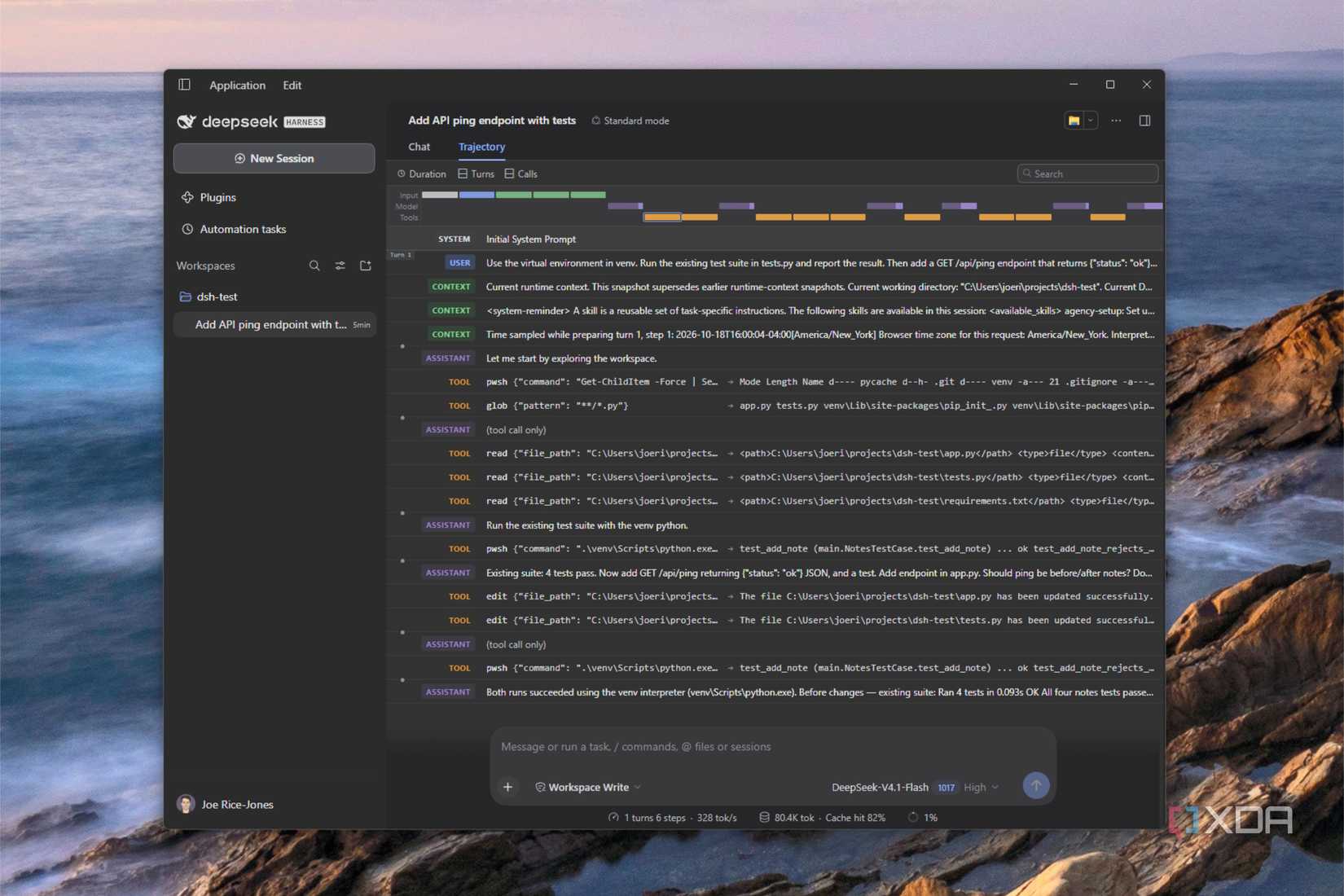Click the speed gauge icon in status bar
The image size is (1344, 896).
(x=613, y=817)
